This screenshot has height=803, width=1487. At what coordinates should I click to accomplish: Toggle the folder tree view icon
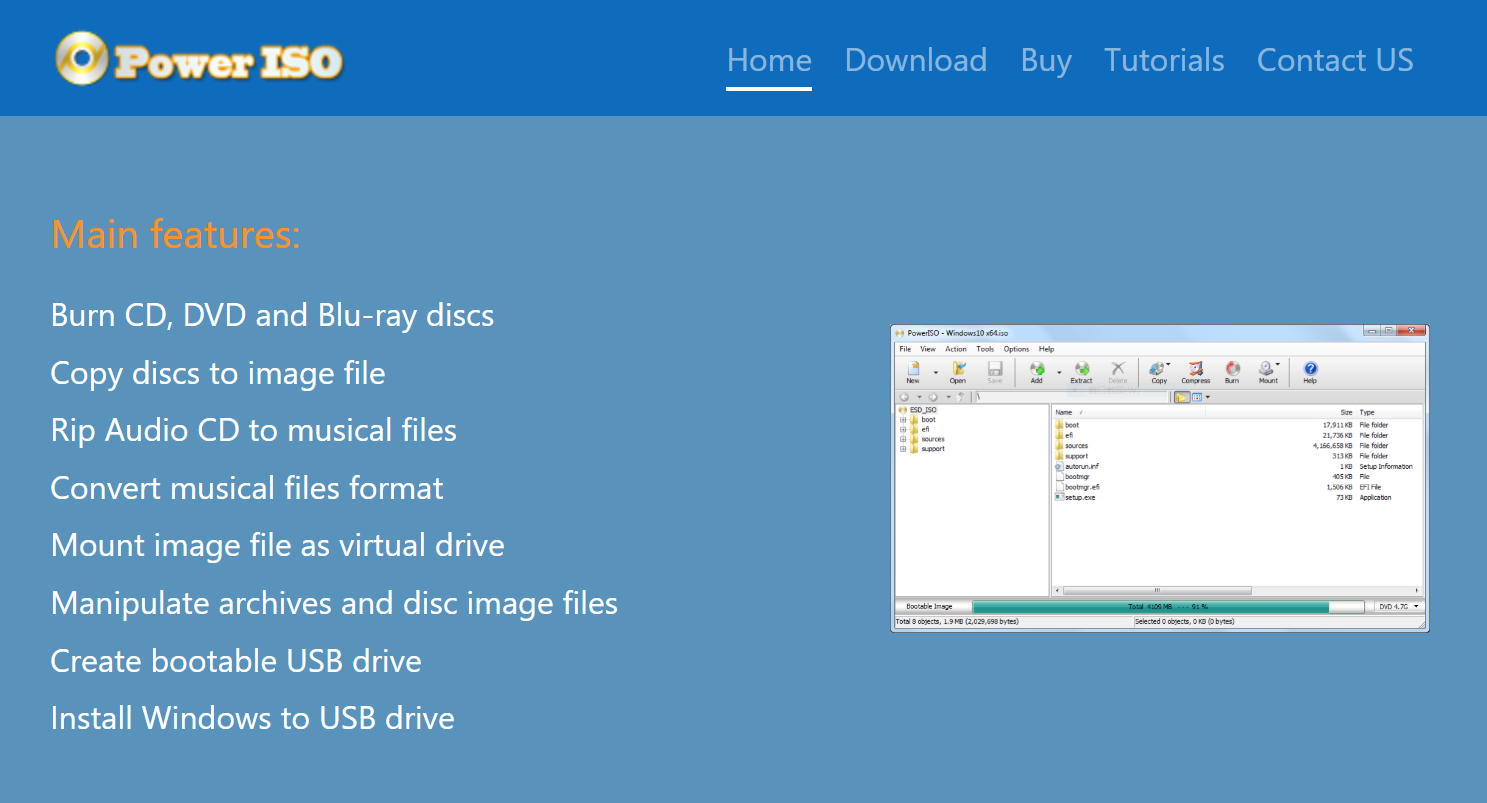tap(1182, 397)
